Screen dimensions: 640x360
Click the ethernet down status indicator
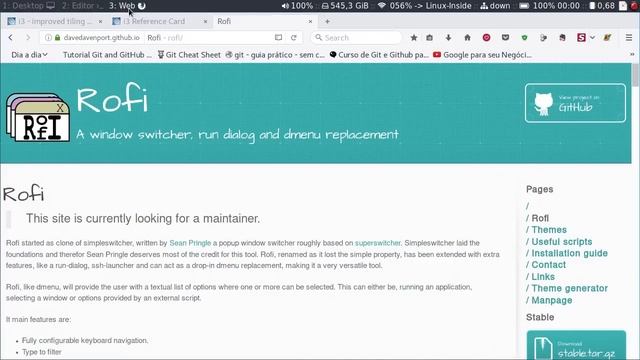(495, 6)
